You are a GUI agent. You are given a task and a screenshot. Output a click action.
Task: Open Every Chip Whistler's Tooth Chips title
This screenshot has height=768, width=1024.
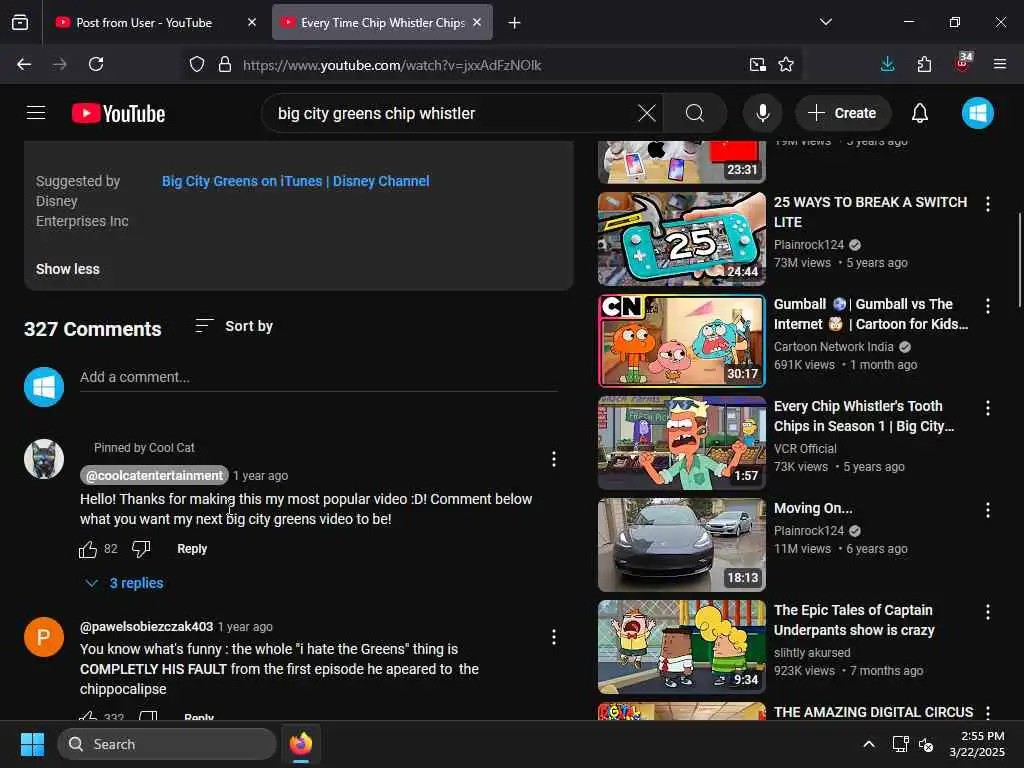pyautogui.click(x=863, y=416)
